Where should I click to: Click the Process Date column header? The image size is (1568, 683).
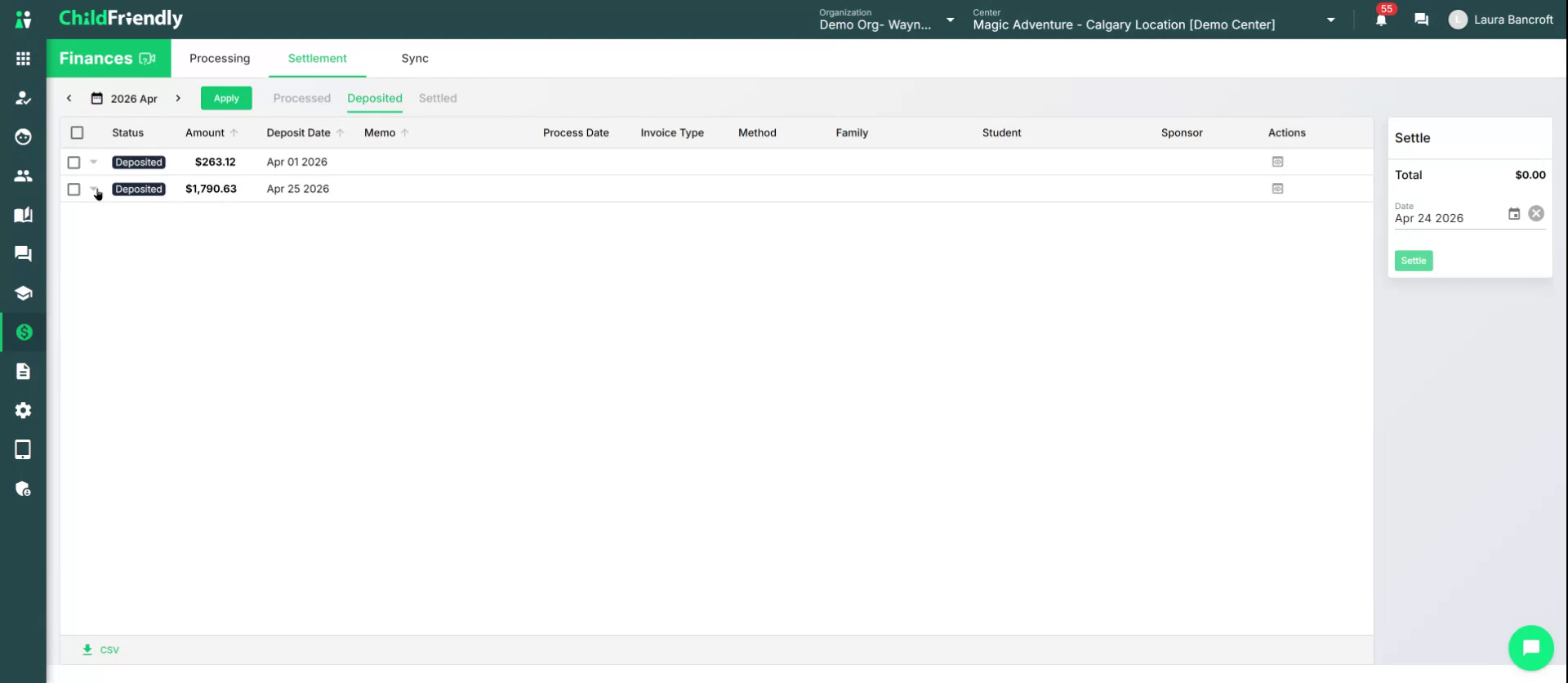[576, 132]
